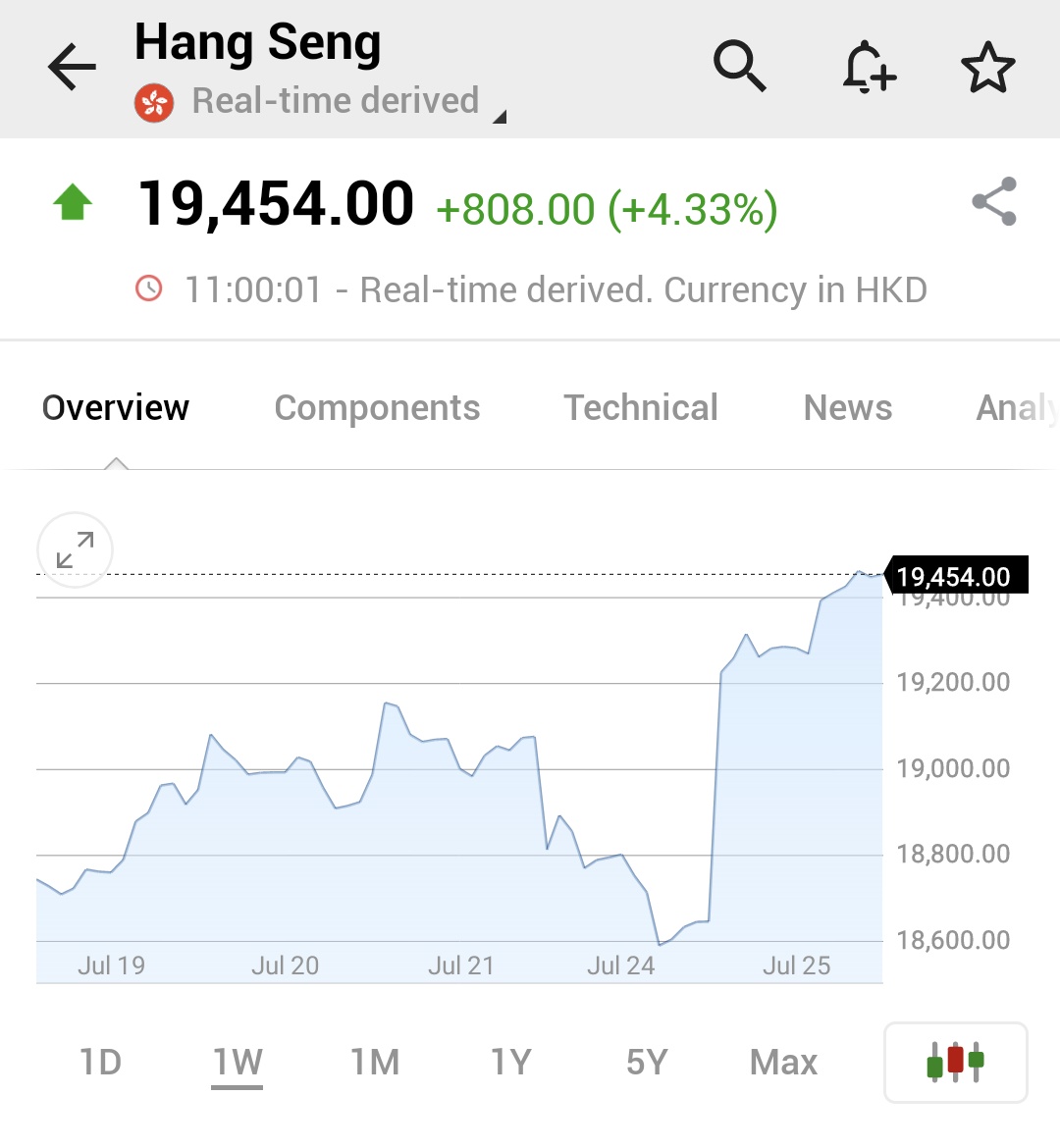Set chart range to Max
The height and width of the screenshot is (1148, 1060).
pos(783,1063)
